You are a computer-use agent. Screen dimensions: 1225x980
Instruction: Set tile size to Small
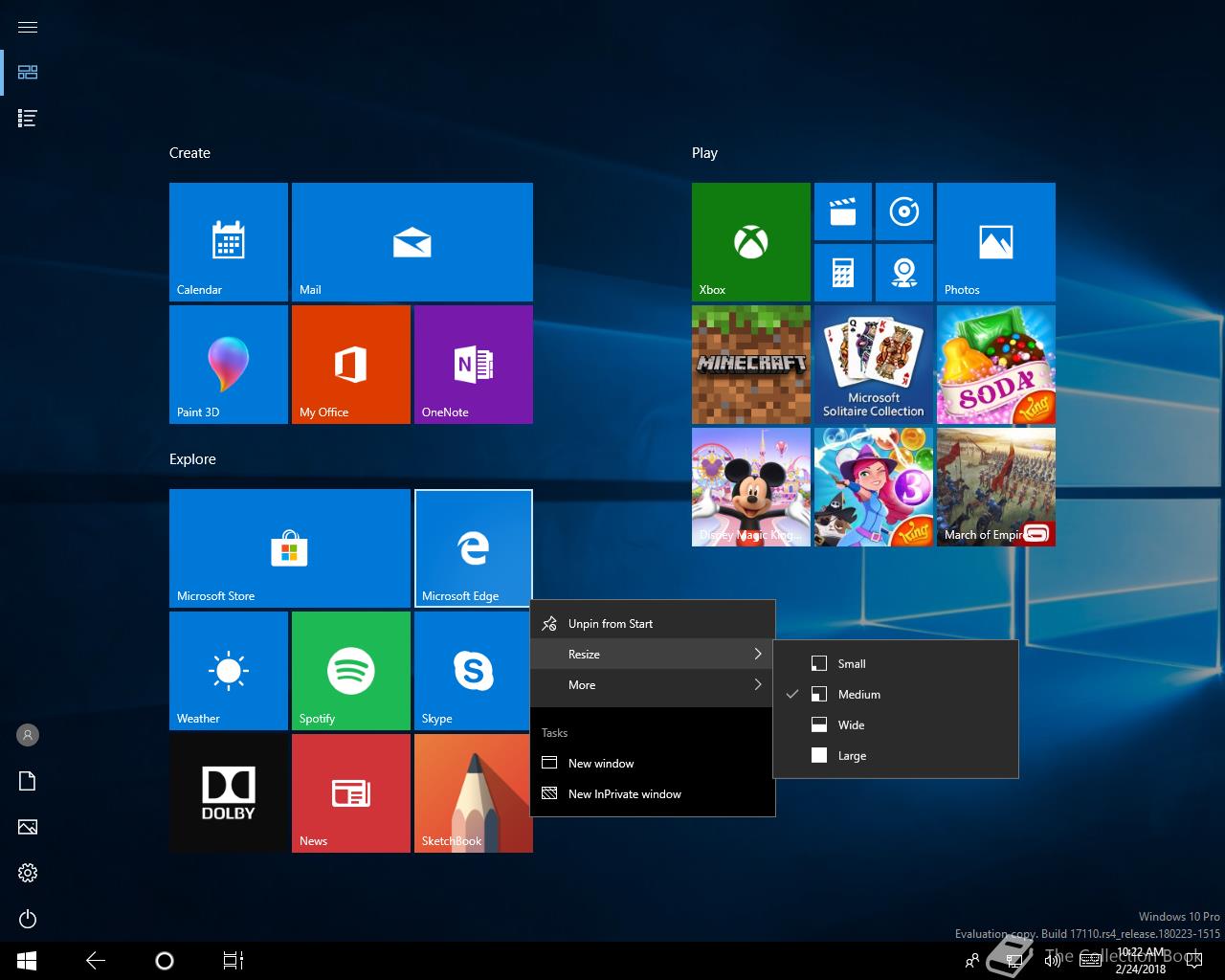tap(896, 664)
